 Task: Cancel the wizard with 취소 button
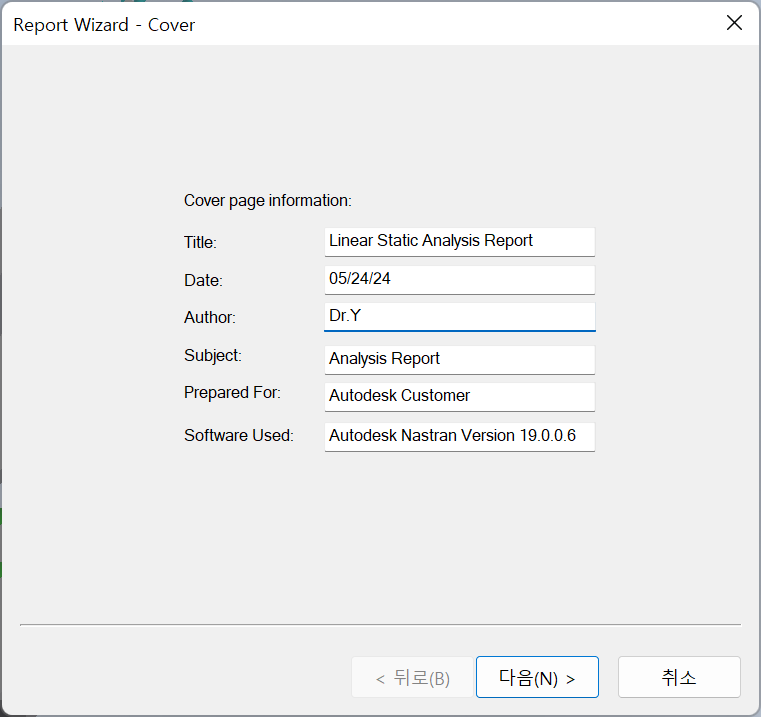click(679, 677)
